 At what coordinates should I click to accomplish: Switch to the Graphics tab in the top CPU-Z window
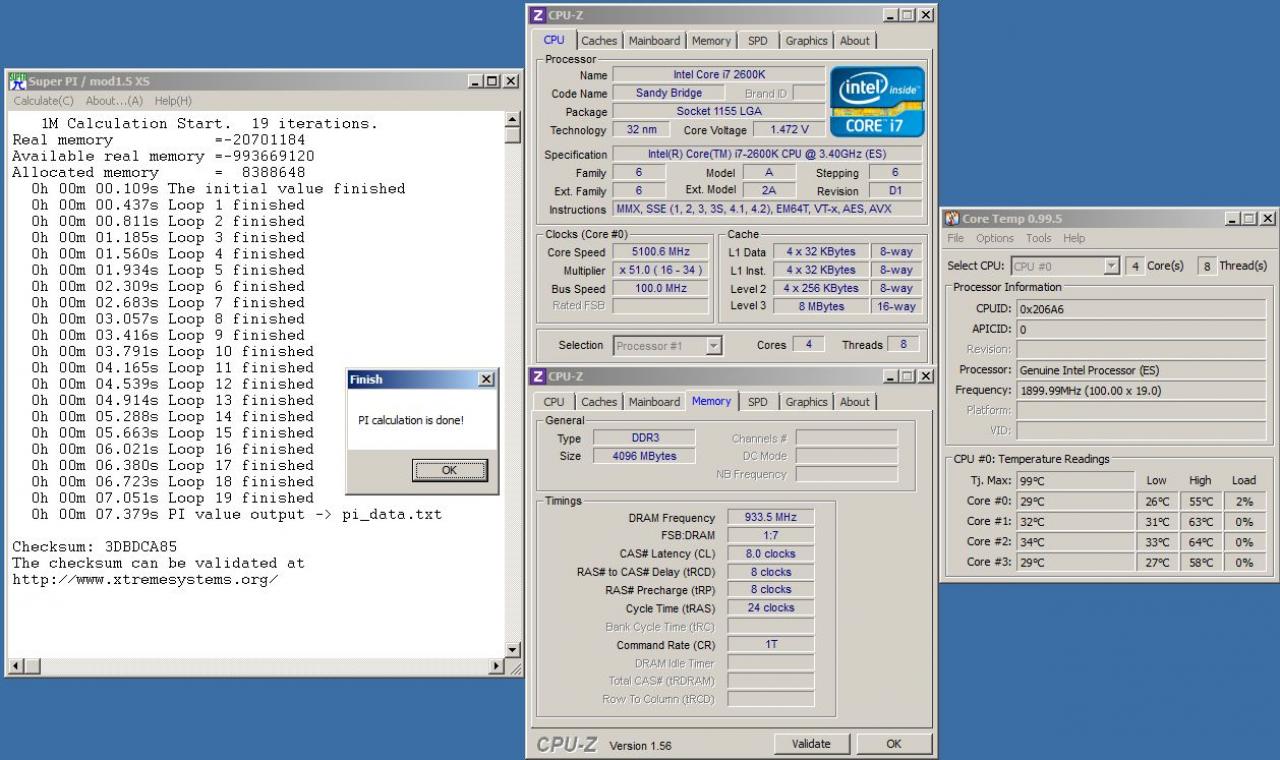click(x=806, y=41)
